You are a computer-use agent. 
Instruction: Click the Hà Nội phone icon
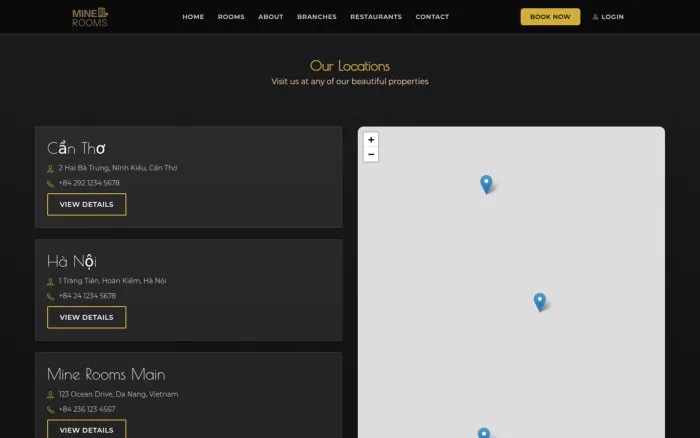point(50,296)
